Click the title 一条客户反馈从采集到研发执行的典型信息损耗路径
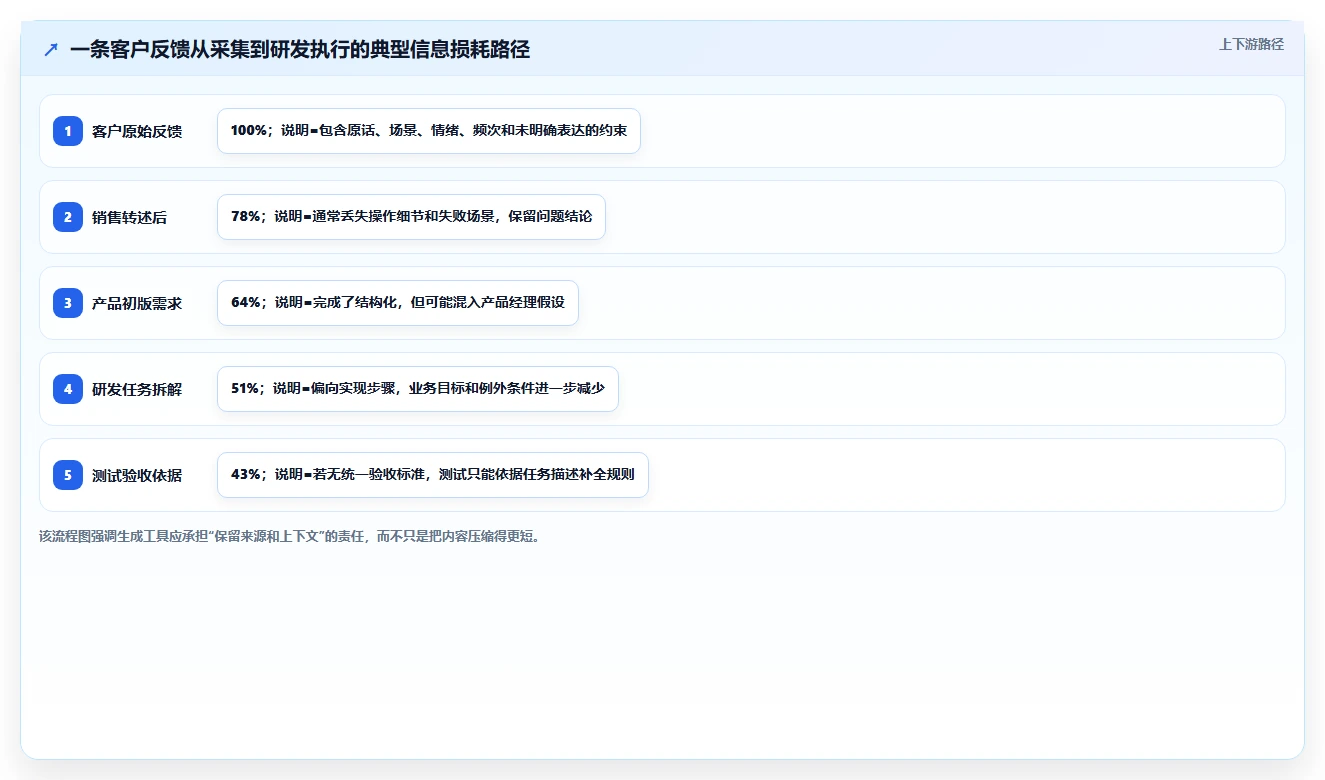 (x=300, y=49)
